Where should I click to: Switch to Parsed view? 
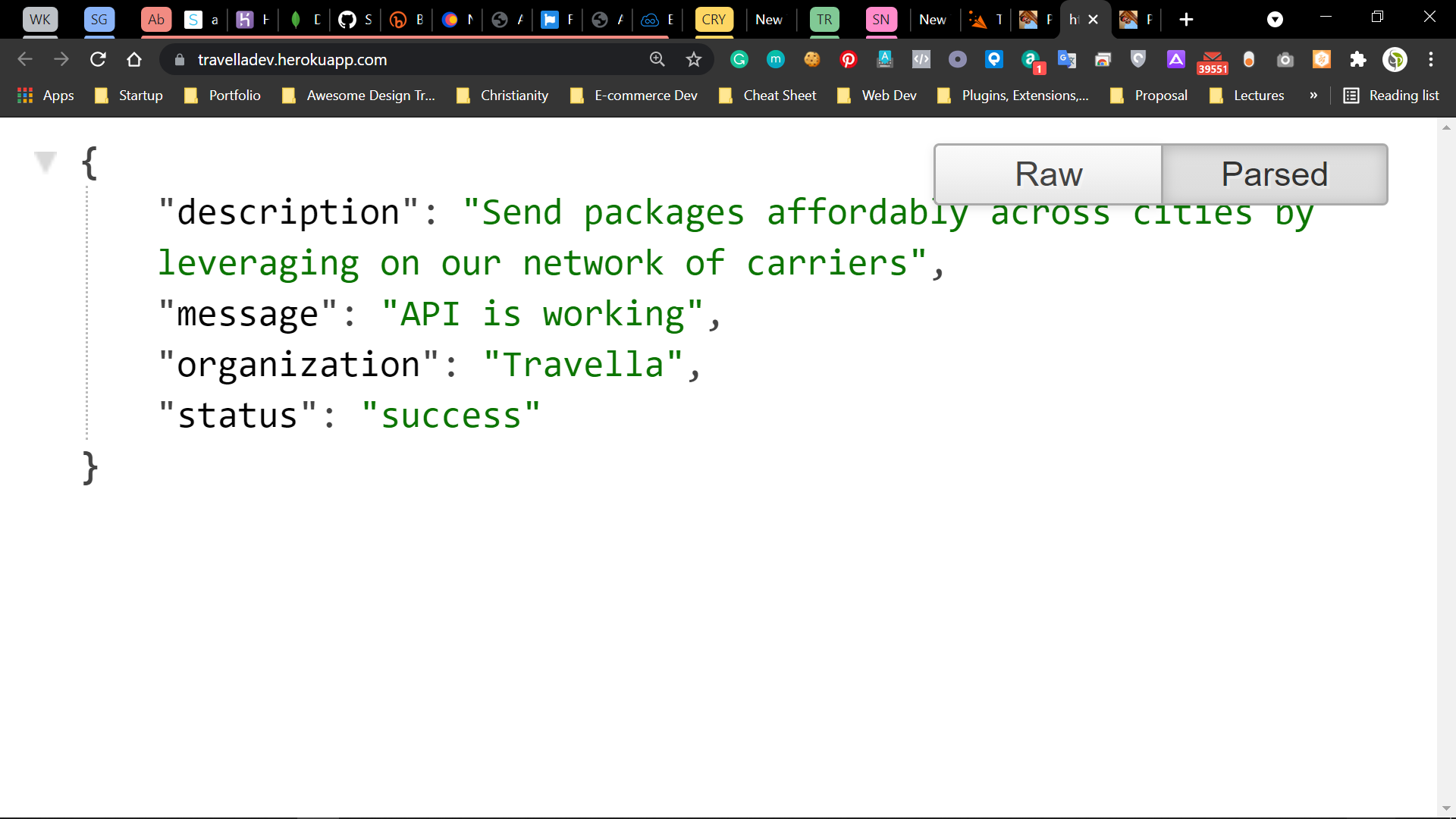[x=1274, y=174]
